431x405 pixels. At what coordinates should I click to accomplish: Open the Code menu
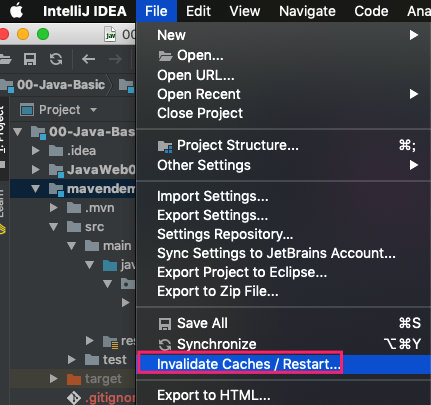click(371, 11)
